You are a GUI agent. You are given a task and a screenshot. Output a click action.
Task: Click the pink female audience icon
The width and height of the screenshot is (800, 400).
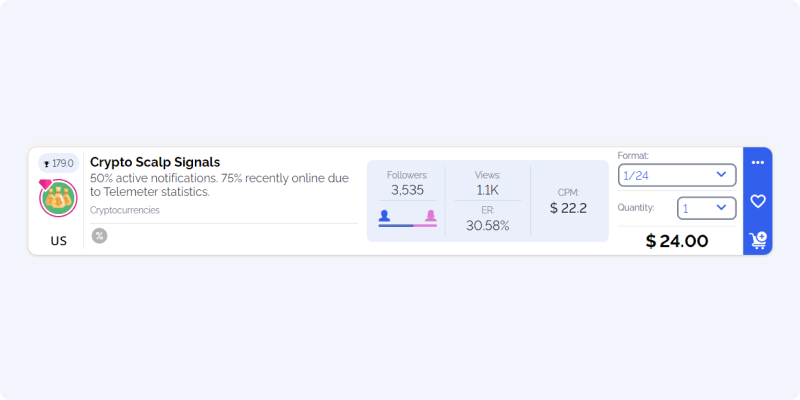(x=431, y=216)
